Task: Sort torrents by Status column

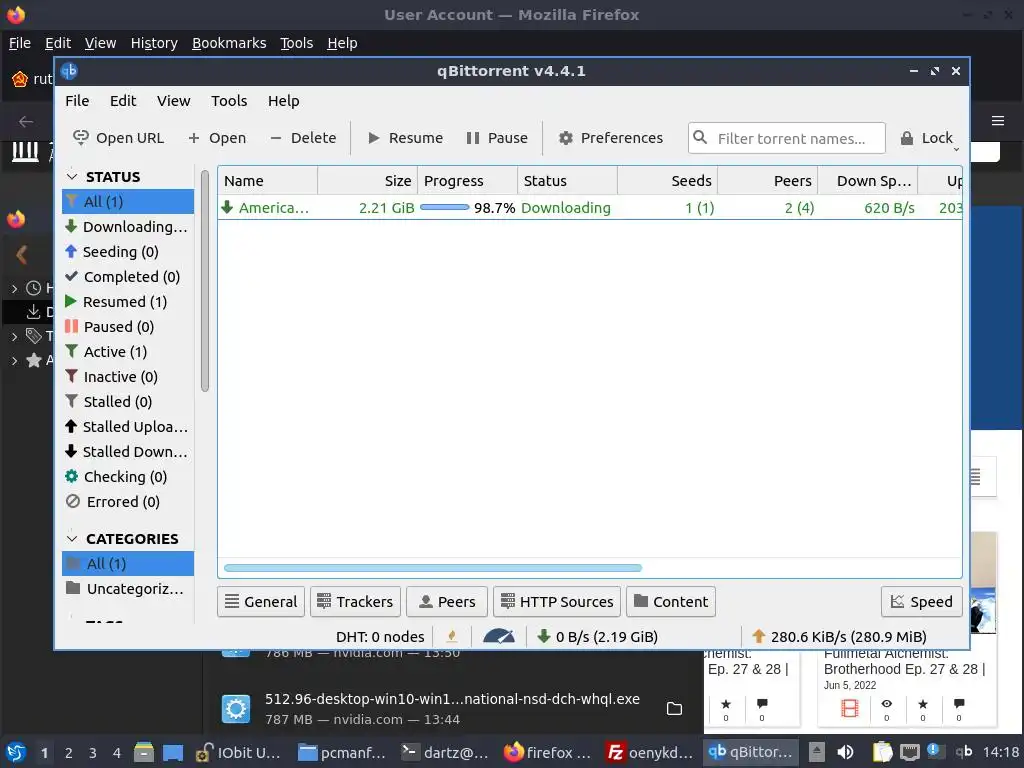Action: (x=568, y=181)
